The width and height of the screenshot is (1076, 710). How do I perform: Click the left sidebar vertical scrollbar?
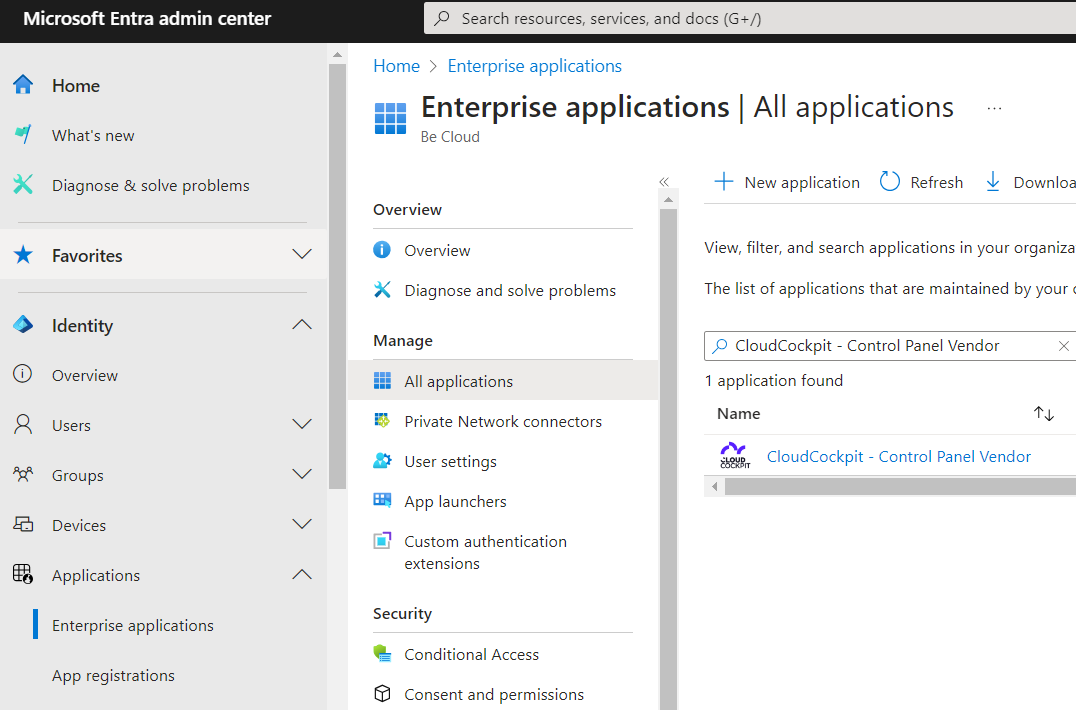[x=337, y=276]
